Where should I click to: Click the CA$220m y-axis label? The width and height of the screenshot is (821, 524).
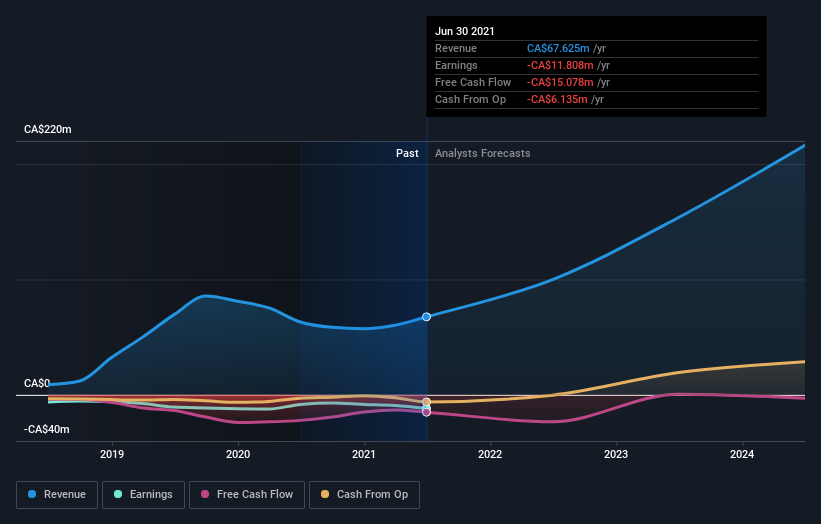[48, 129]
